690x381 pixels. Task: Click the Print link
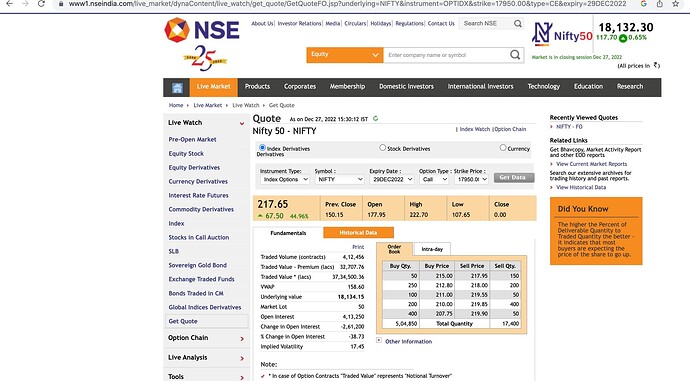[358, 247]
